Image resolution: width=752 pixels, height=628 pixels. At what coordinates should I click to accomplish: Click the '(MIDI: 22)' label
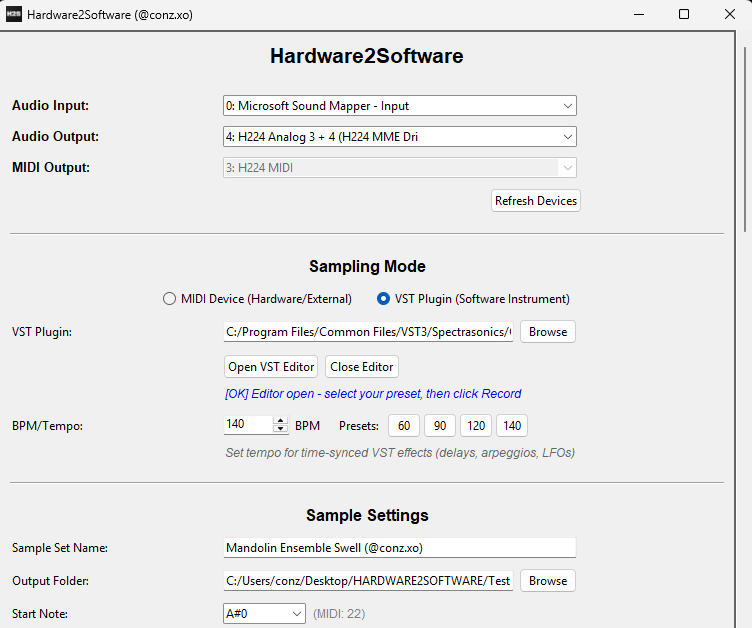coord(339,614)
